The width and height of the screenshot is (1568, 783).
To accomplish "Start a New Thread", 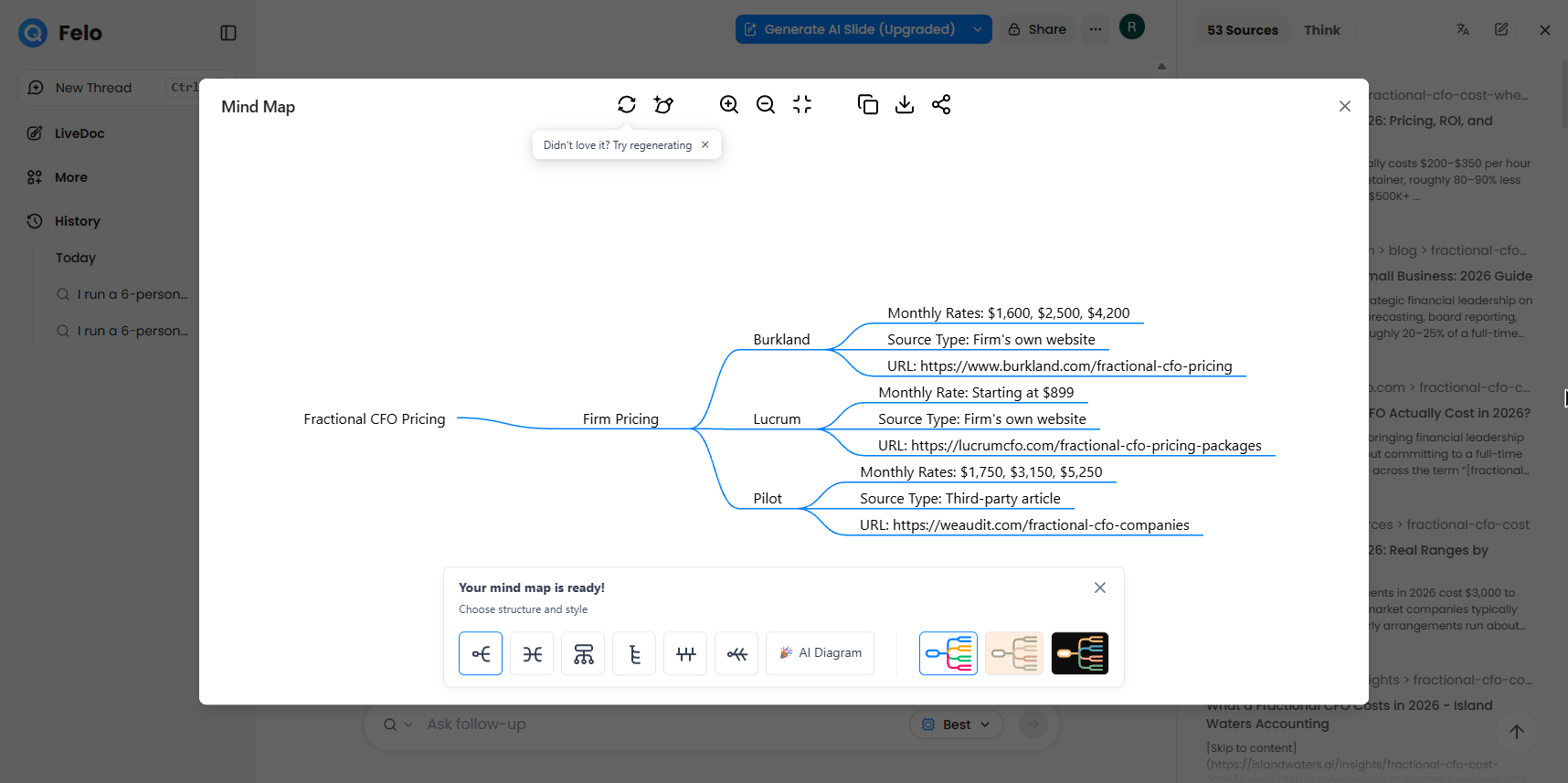I will (x=93, y=88).
